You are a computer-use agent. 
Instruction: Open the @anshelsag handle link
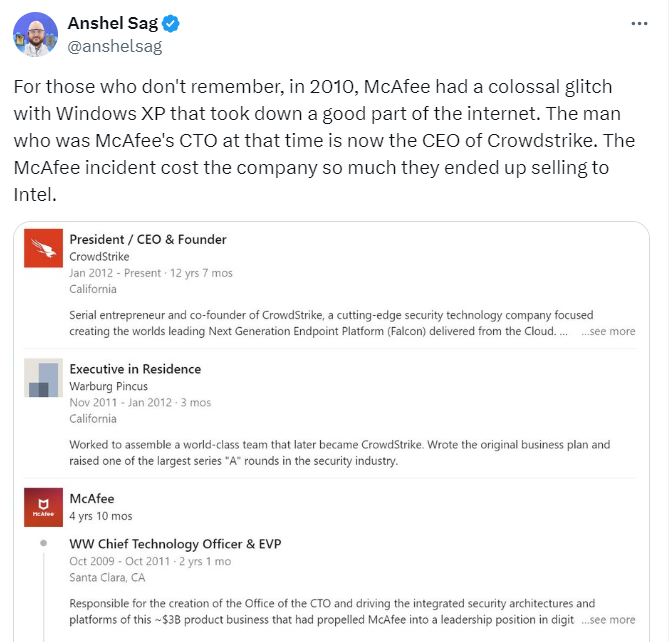click(114, 46)
